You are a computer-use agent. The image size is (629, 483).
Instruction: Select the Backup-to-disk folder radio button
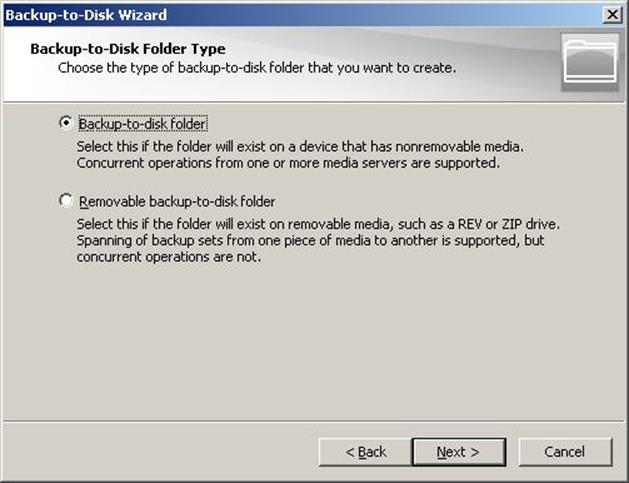[x=65, y=122]
